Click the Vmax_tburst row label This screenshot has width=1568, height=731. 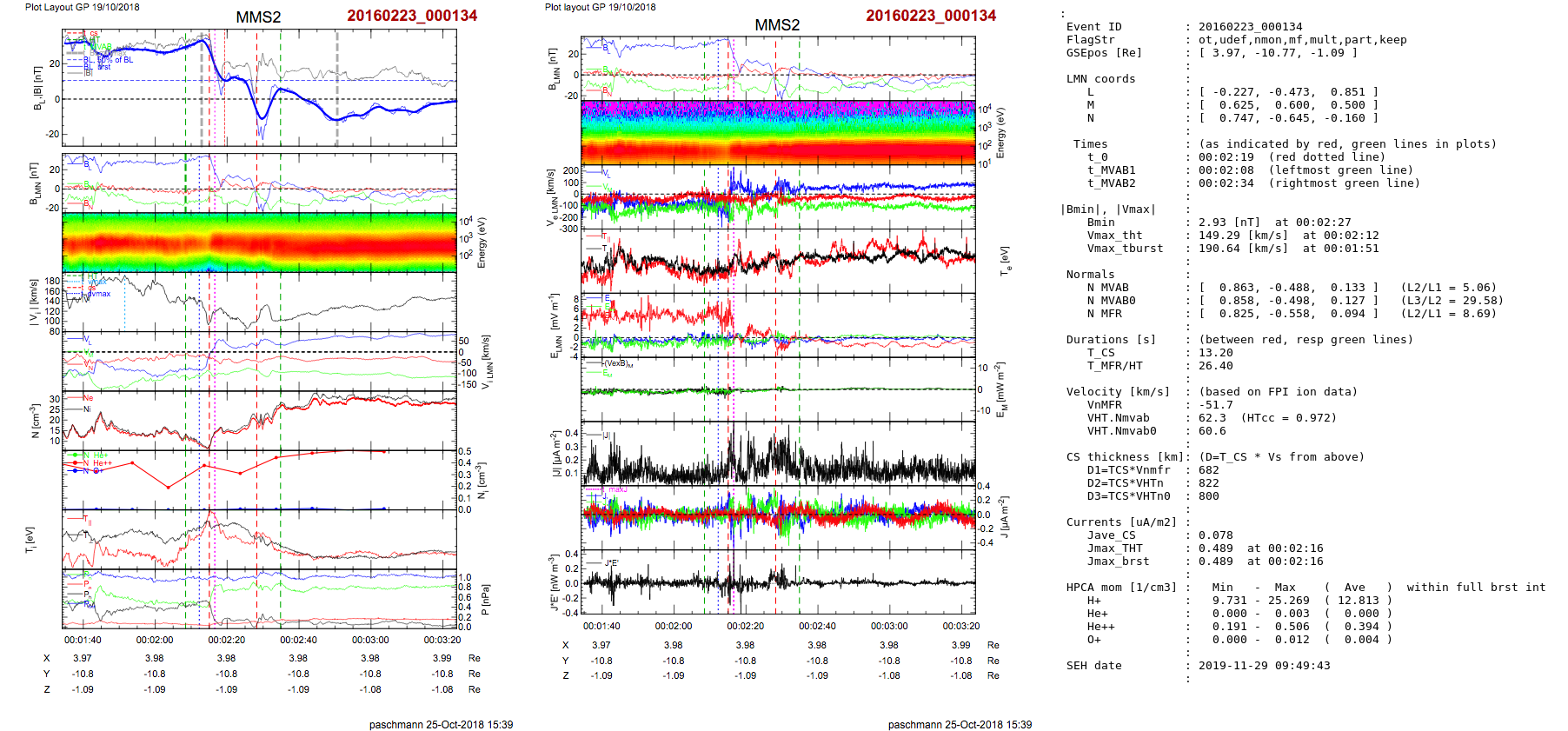coord(1124,249)
